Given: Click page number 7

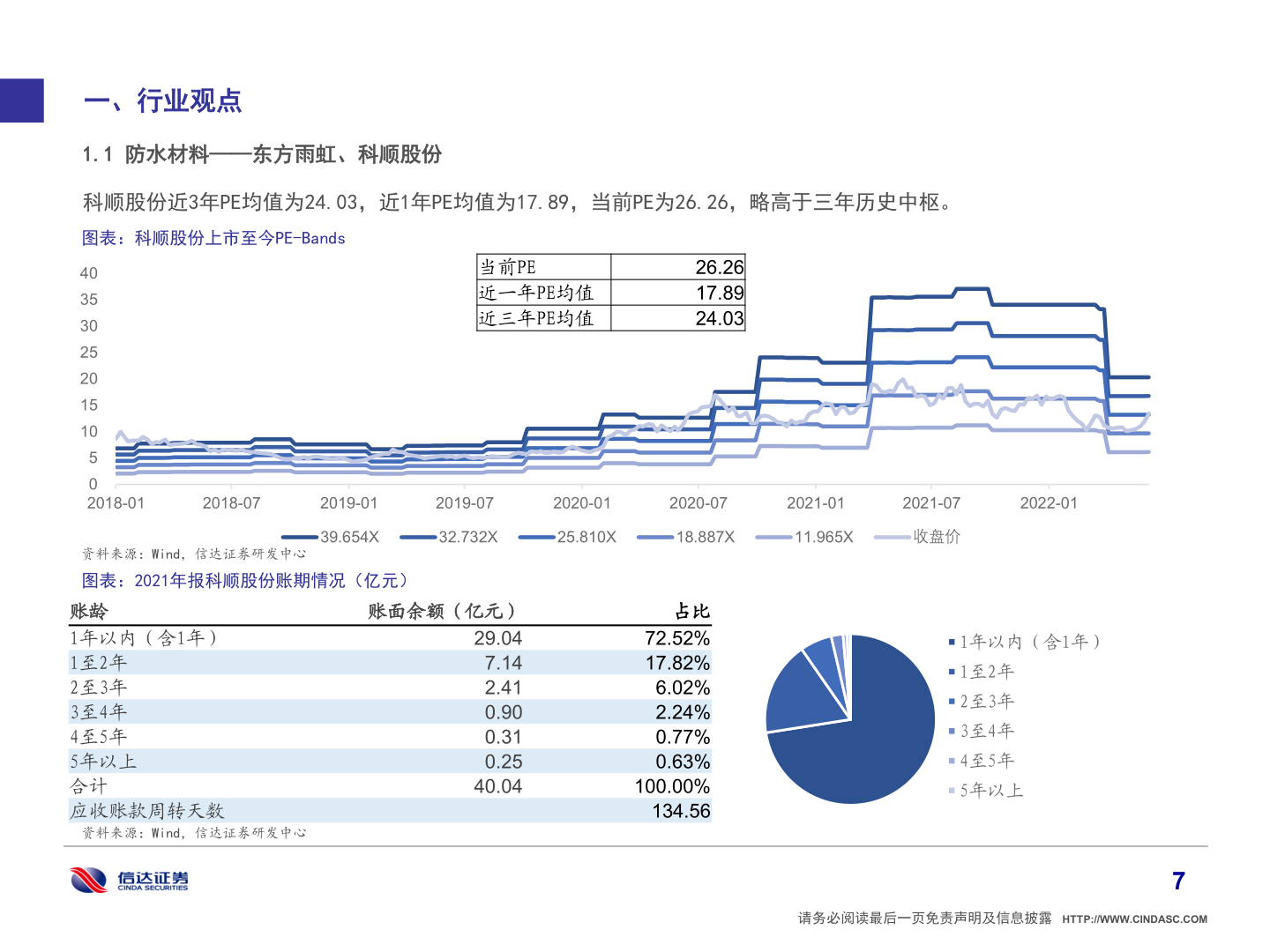Looking at the screenshot, I should click(1178, 881).
